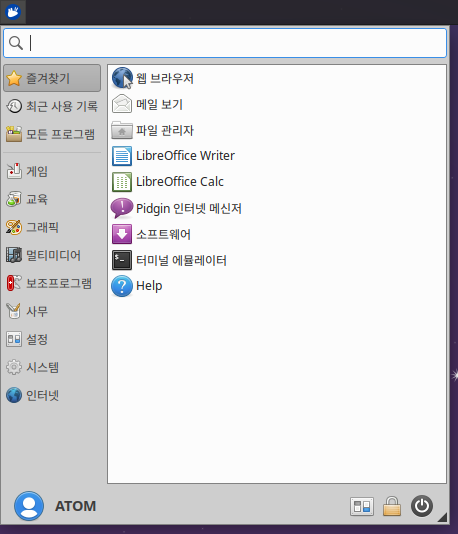Screen dimensions: 458x534
Task: Open the 사무 office category
Action: (52, 311)
